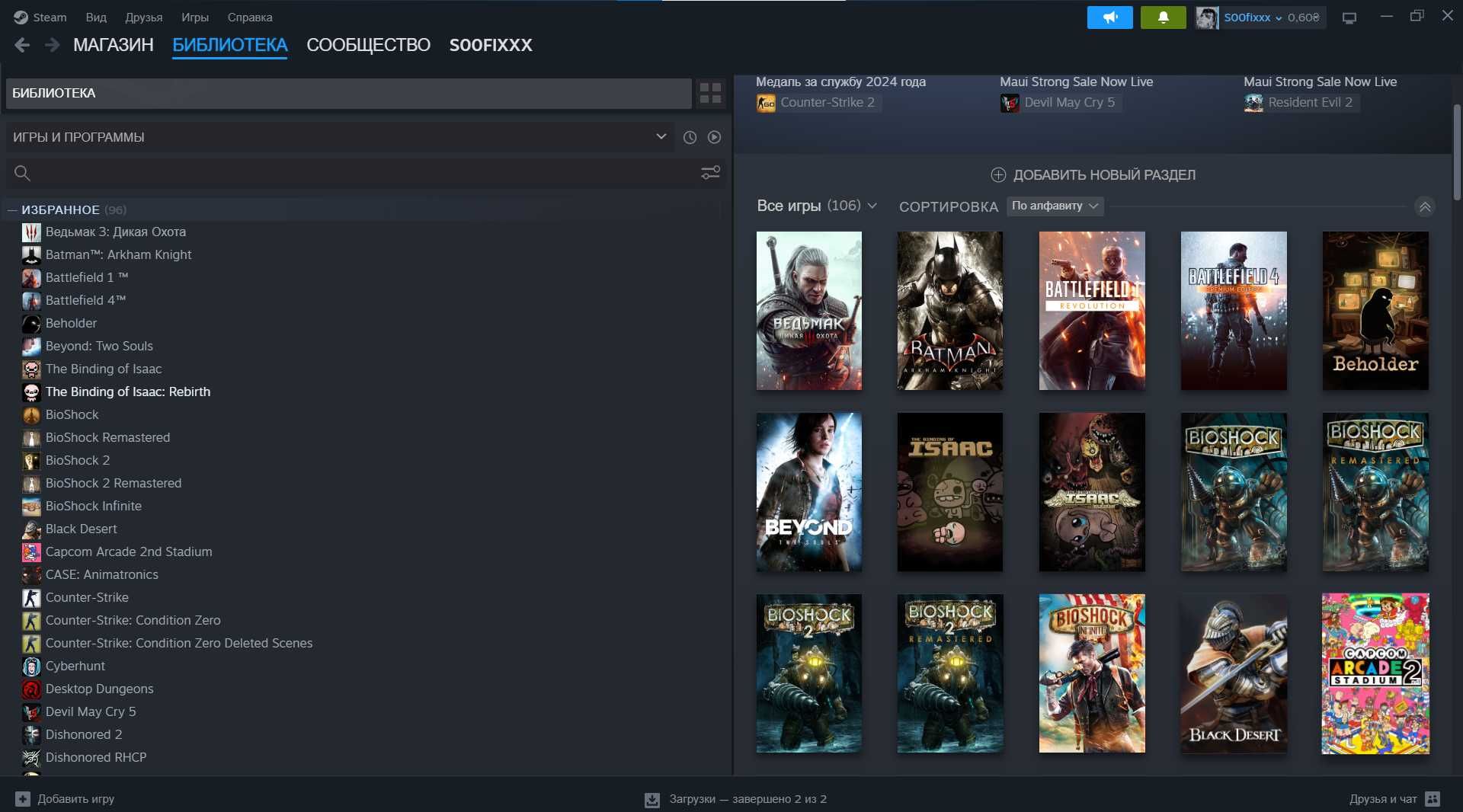Click the Capcom Arcade 2nd Stadium list icon
This screenshot has height=812, width=1463.
coord(31,552)
